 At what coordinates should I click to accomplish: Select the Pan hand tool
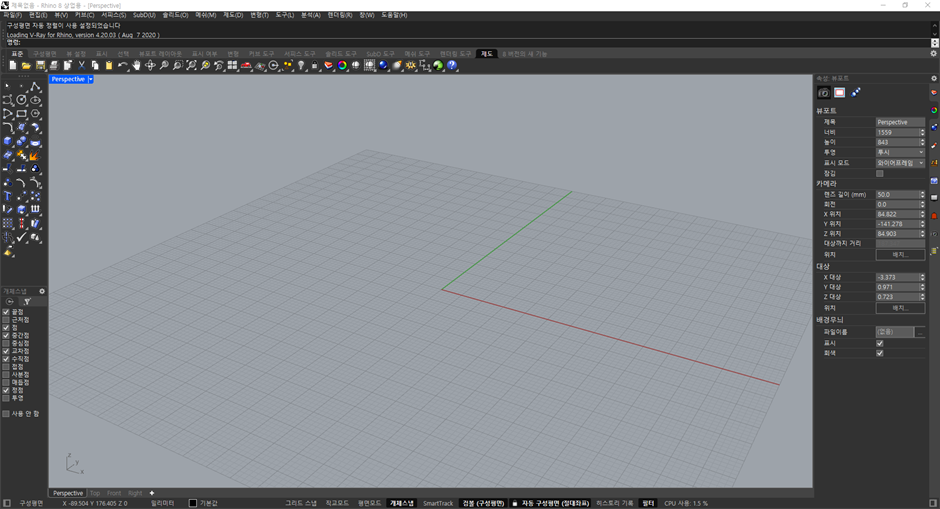click(136, 65)
